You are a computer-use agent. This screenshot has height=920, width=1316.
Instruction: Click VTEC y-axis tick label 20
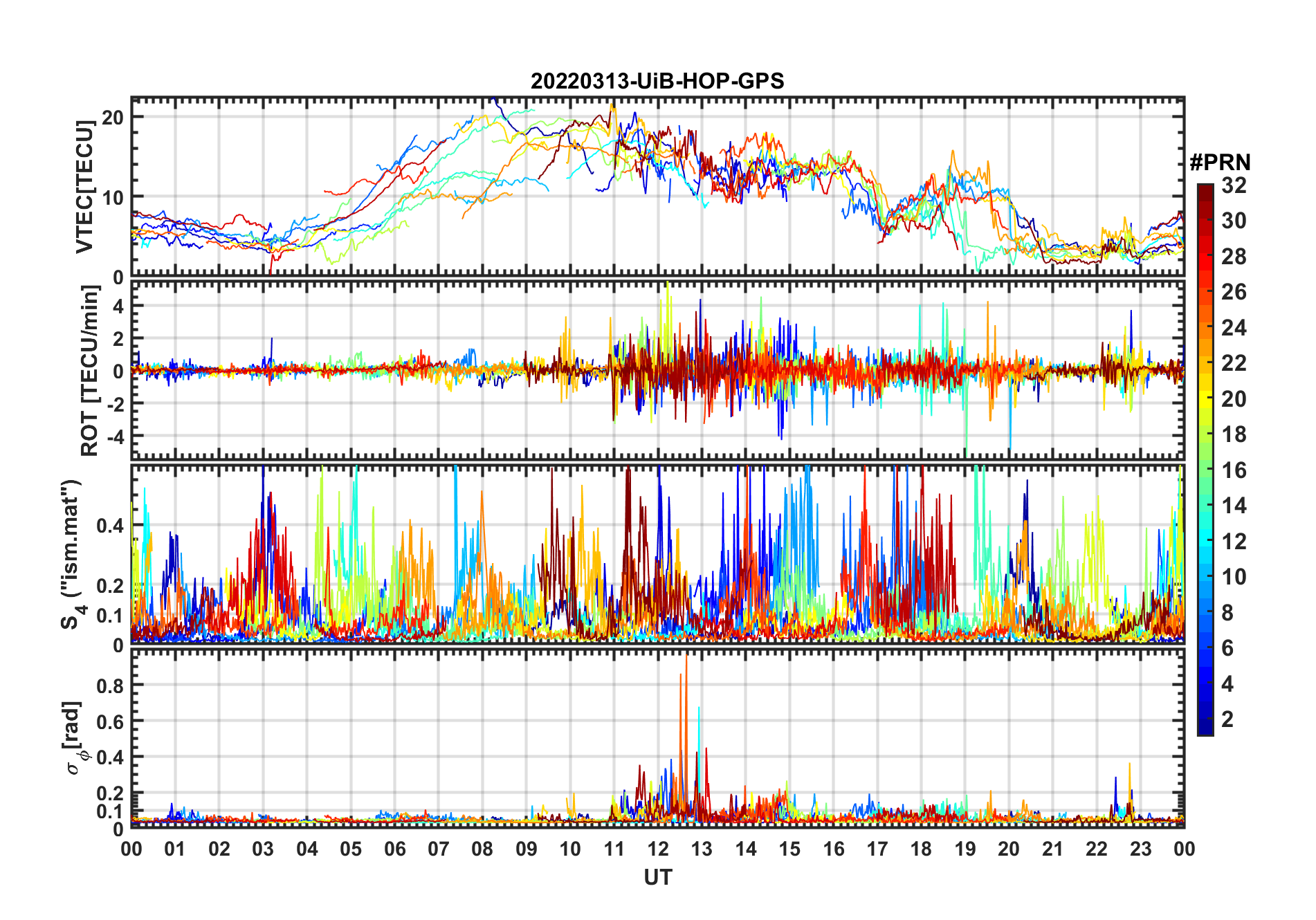click(113, 118)
